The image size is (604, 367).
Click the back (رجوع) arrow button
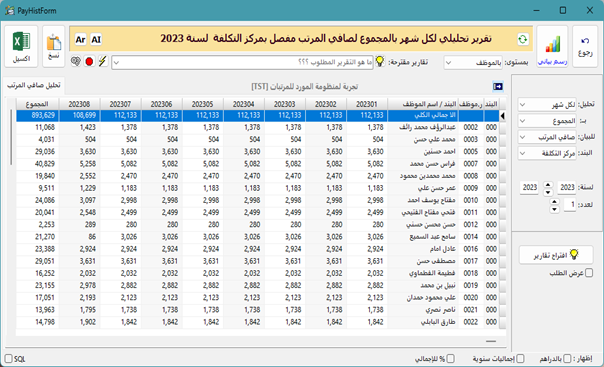[x=585, y=47]
